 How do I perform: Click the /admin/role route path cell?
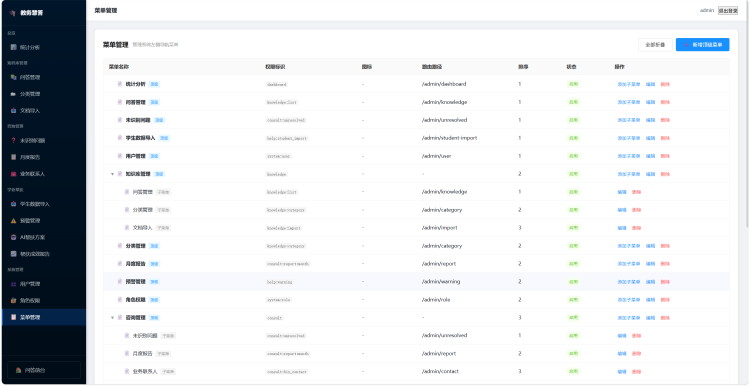pos(435,299)
